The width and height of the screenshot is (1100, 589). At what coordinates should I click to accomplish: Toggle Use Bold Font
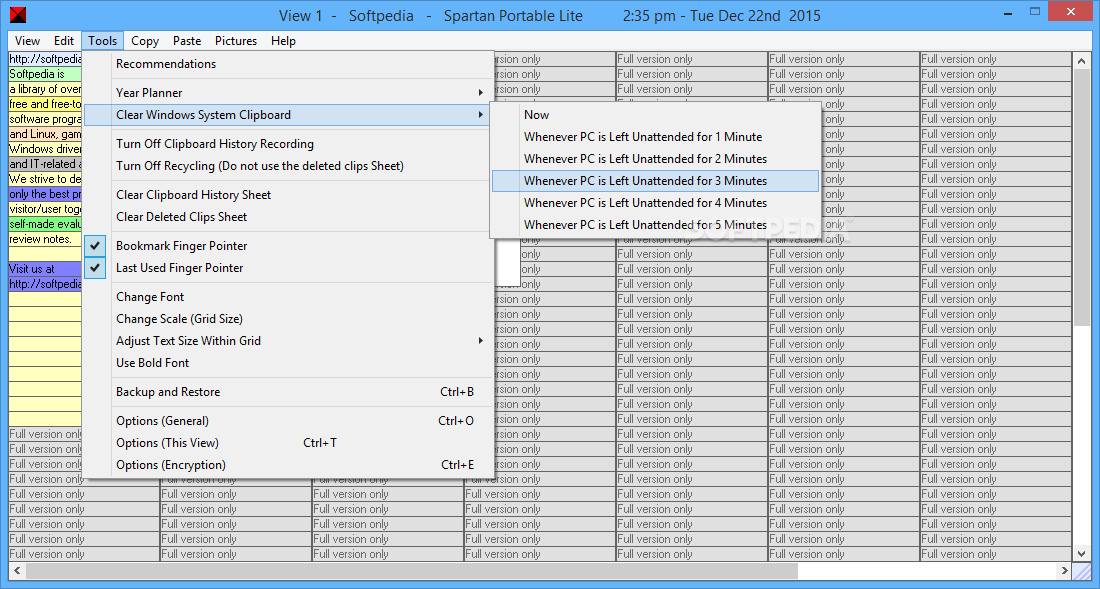tap(288, 363)
